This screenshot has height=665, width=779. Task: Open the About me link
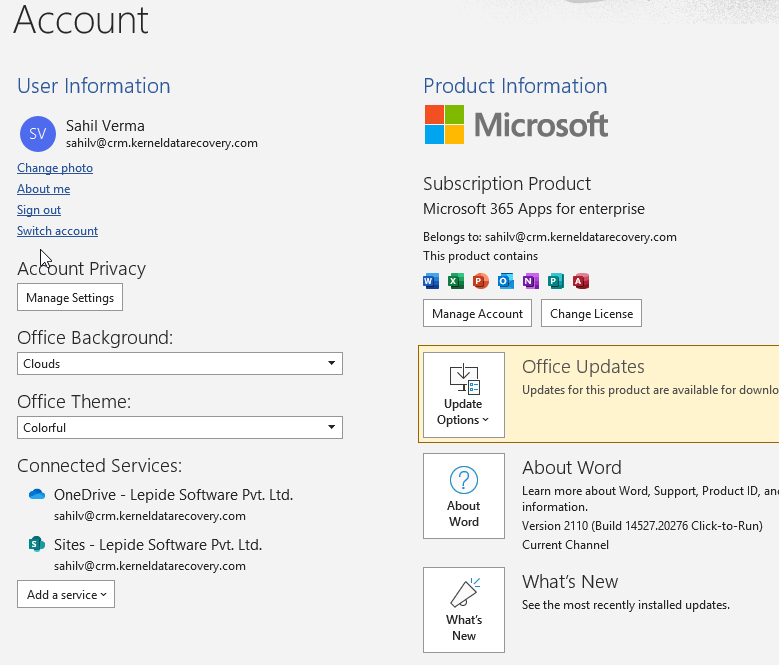43,189
